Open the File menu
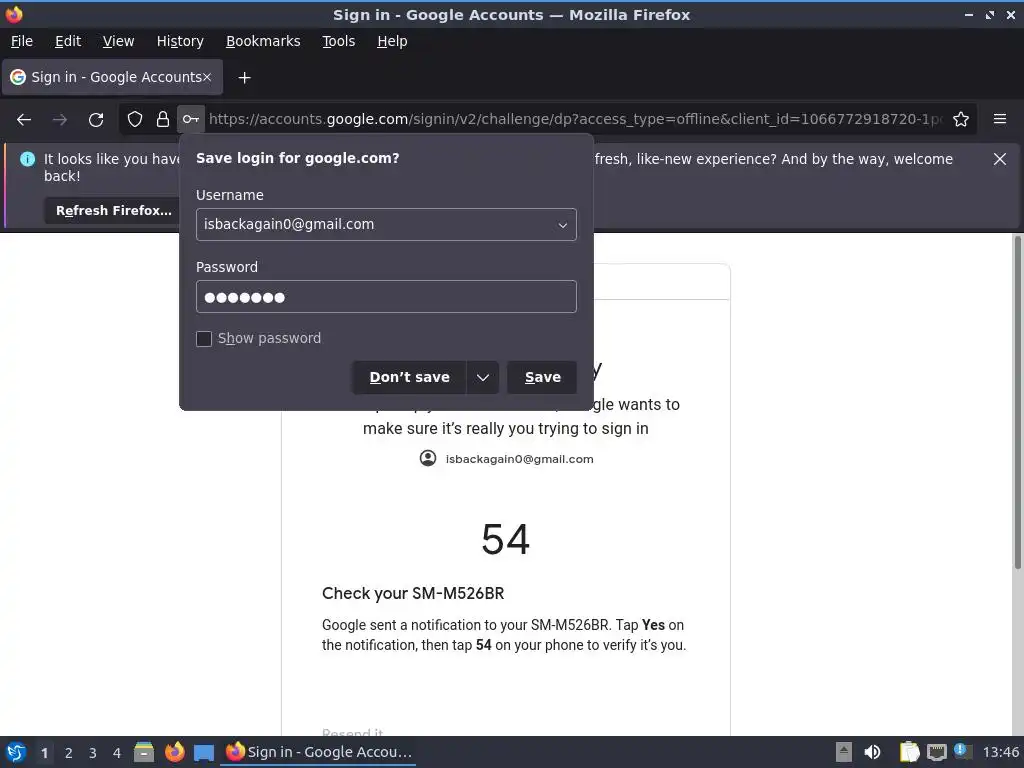 point(22,41)
